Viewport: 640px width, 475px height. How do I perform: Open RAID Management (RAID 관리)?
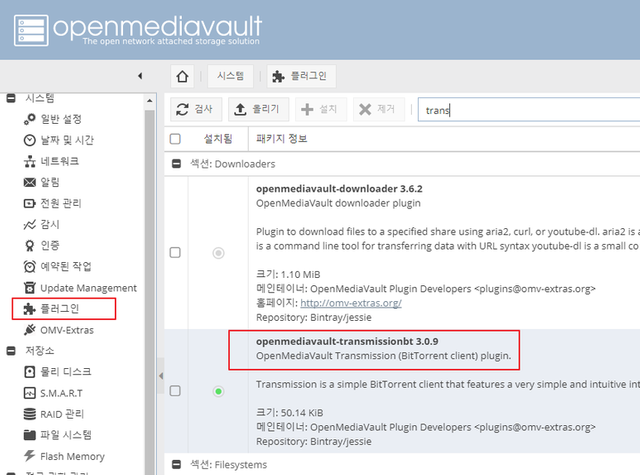pos(53,414)
